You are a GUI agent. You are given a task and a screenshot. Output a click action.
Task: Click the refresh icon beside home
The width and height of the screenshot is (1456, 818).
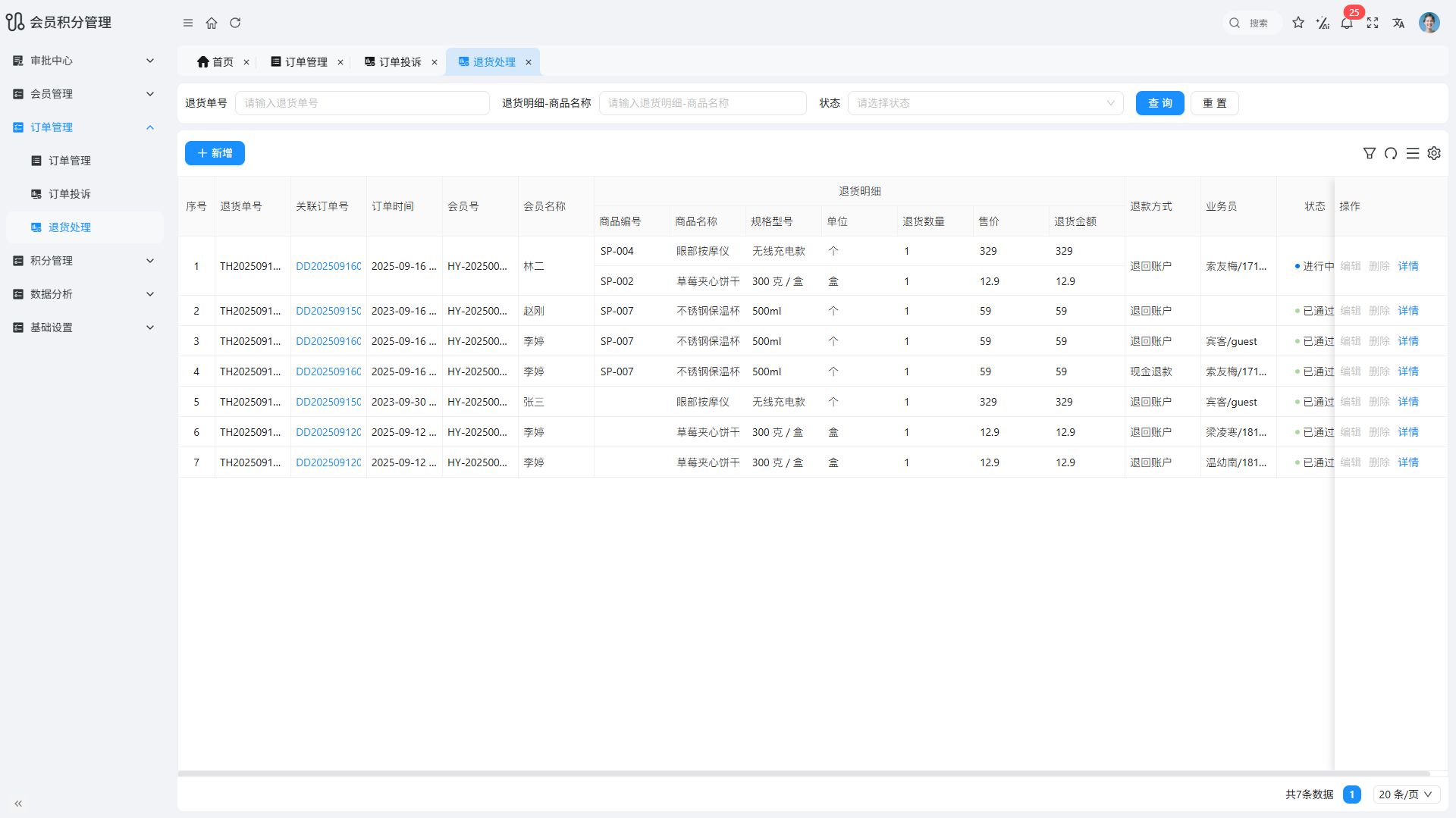tap(235, 23)
